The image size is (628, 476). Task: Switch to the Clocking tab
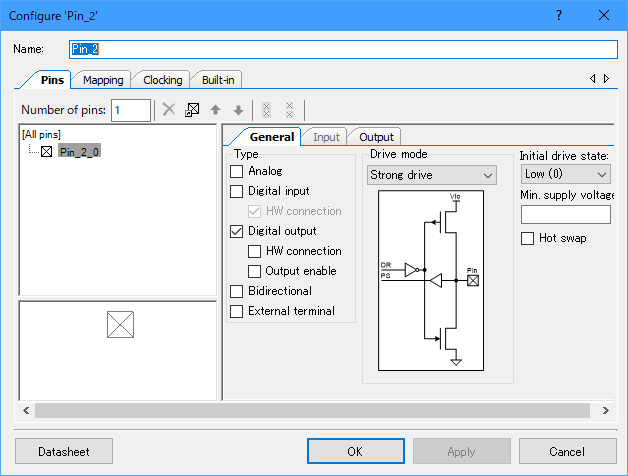[x=162, y=80]
